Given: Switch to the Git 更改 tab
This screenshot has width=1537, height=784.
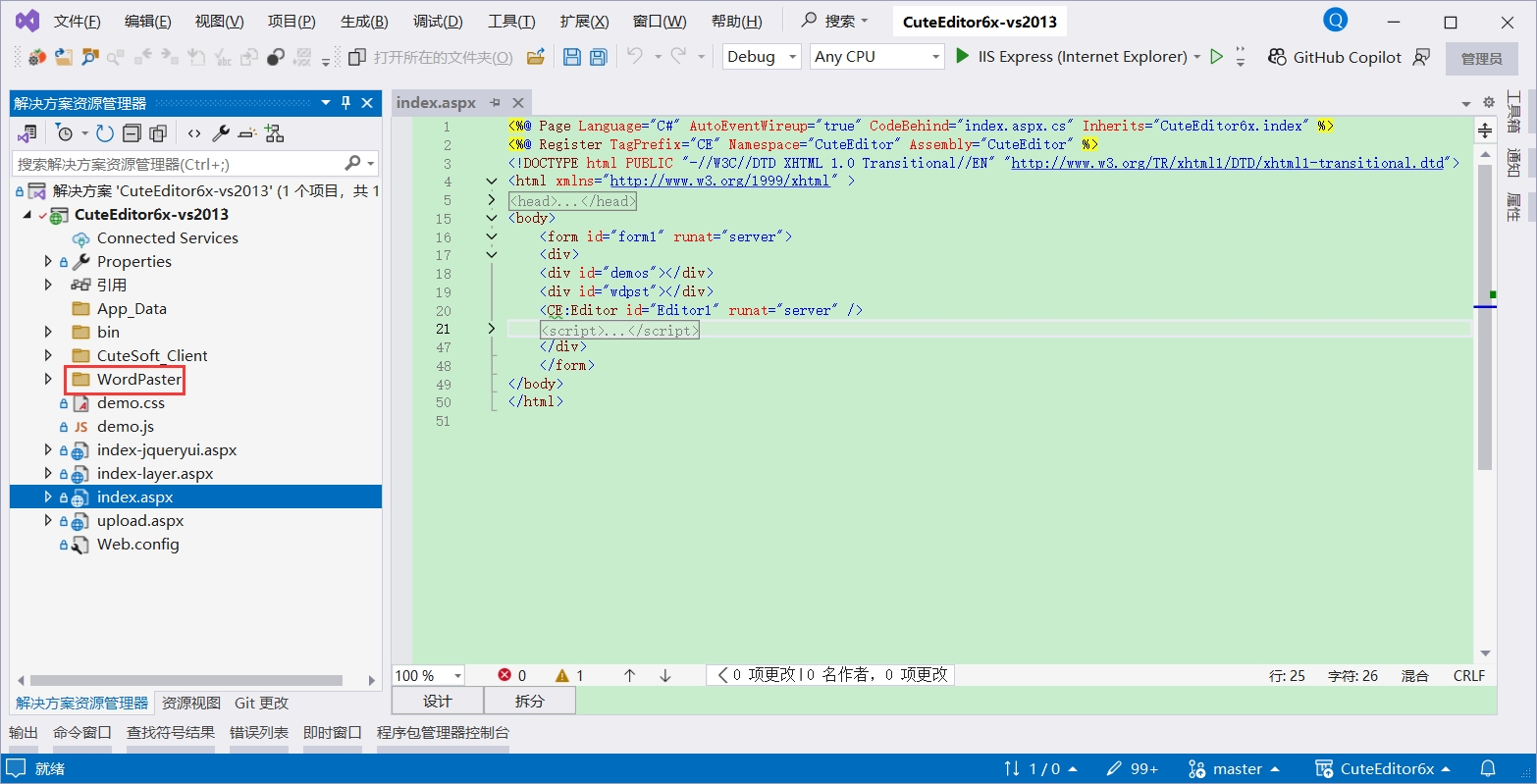Looking at the screenshot, I should pyautogui.click(x=261, y=703).
